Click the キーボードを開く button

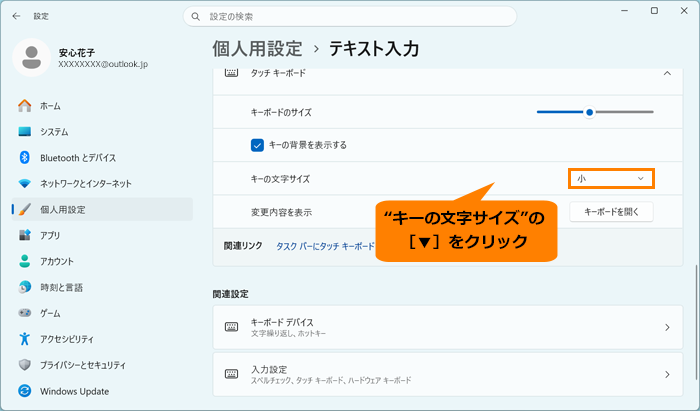click(x=611, y=212)
